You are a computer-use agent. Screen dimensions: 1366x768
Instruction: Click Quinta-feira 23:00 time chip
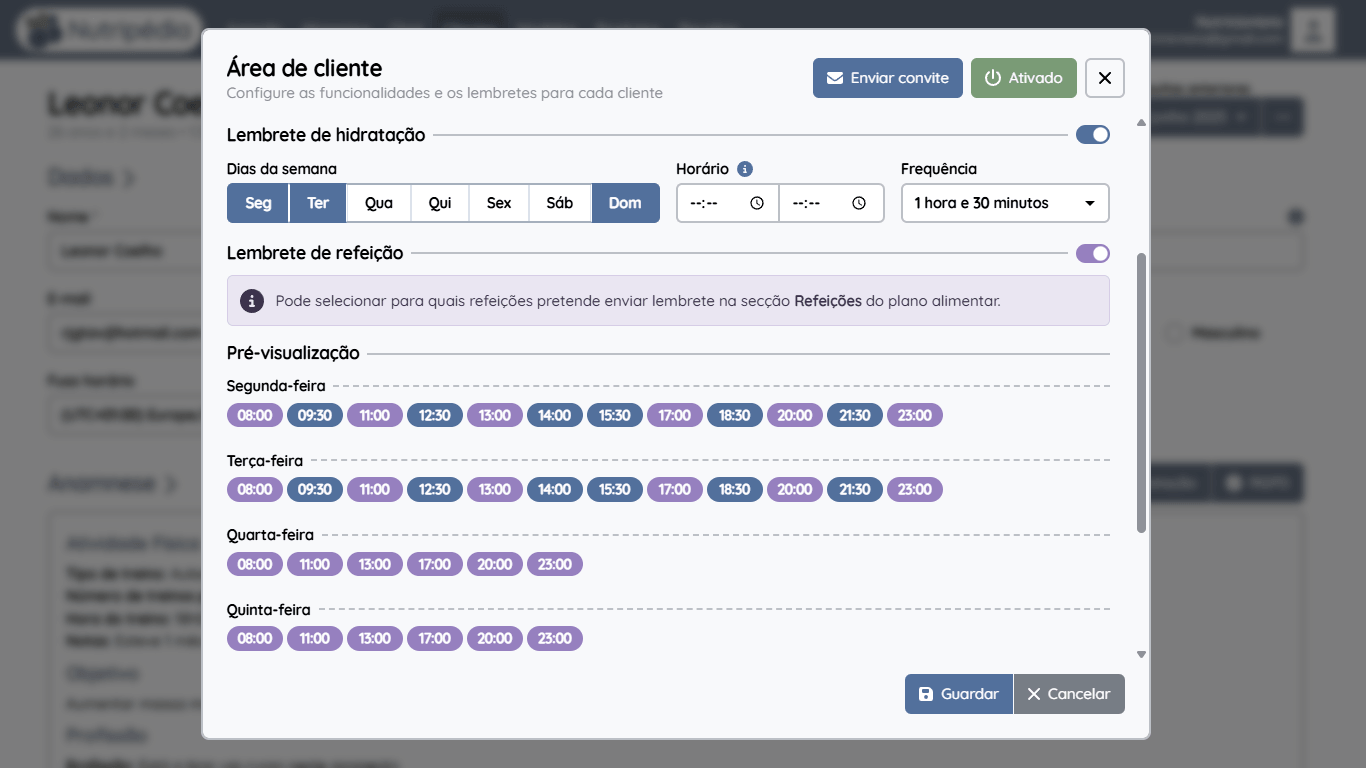coord(555,638)
